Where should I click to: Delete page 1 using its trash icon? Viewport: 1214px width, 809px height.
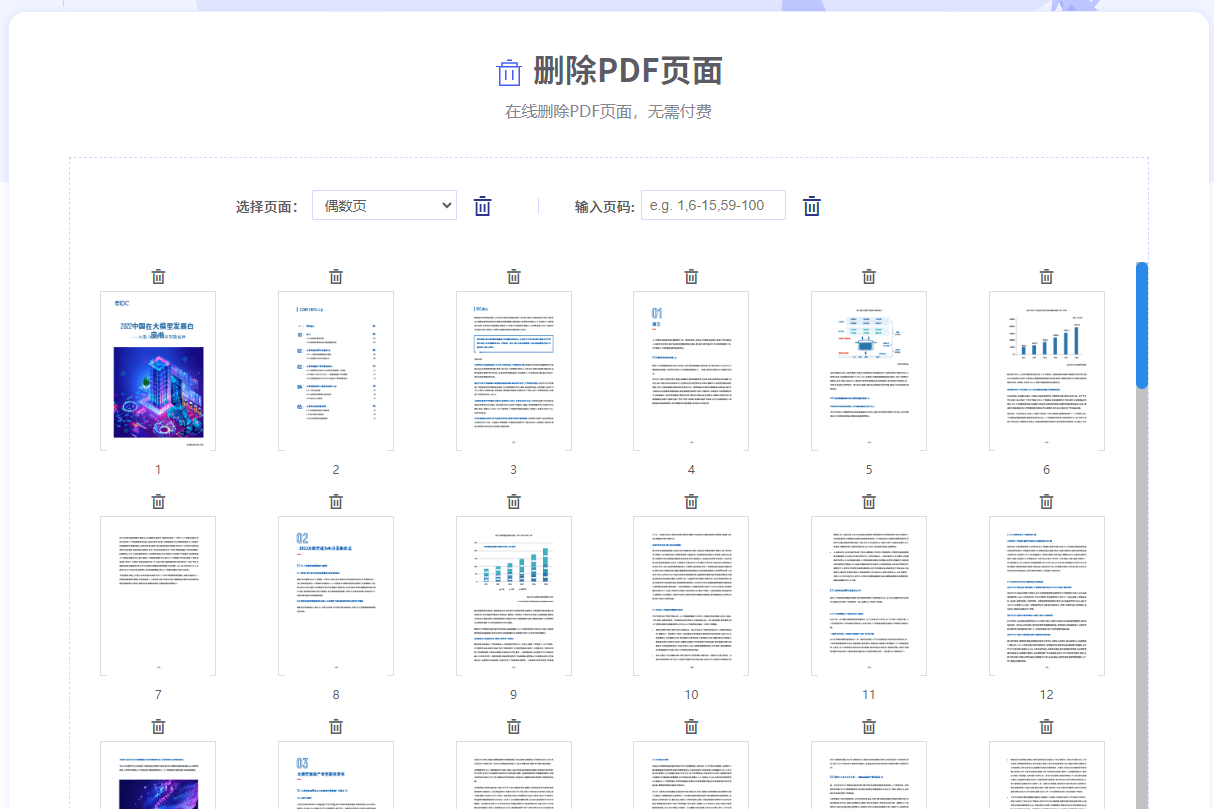click(x=157, y=275)
